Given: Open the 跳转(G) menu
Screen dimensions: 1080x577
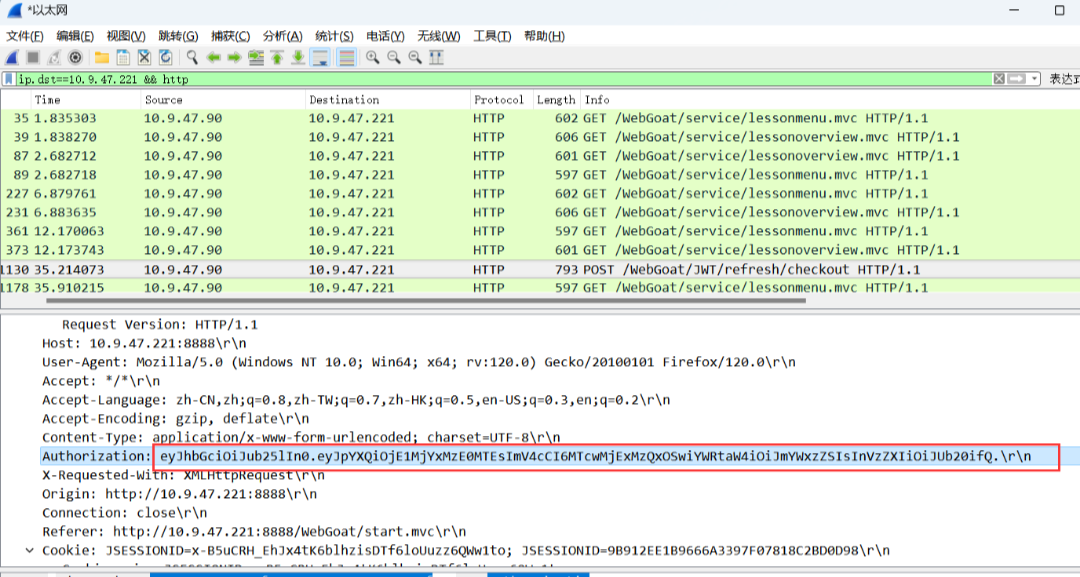Looking at the screenshot, I should (178, 36).
